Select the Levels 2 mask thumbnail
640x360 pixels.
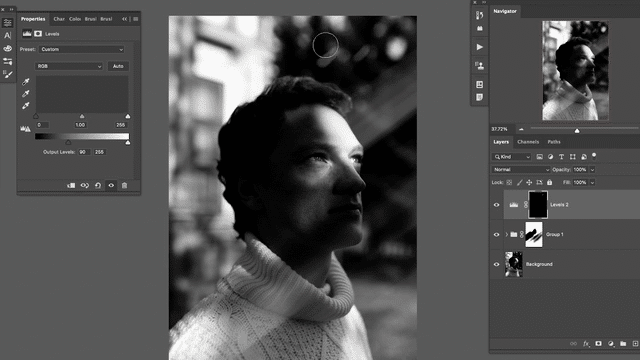(x=538, y=204)
